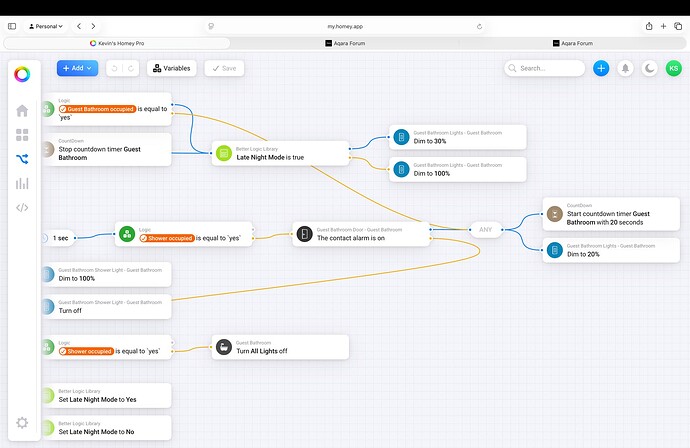Click the Search input field

click(546, 68)
